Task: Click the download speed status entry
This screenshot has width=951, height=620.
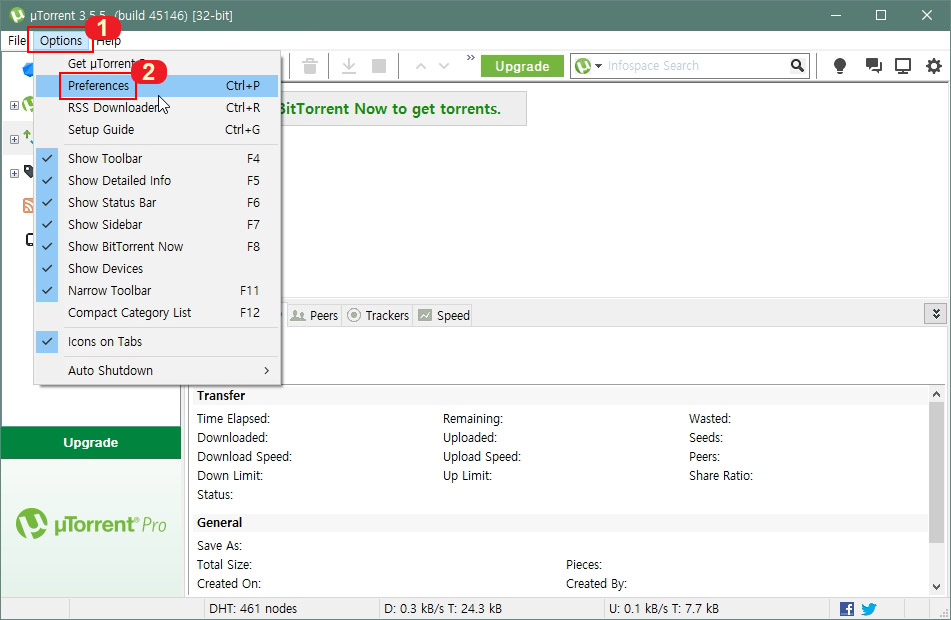Action: coord(443,608)
